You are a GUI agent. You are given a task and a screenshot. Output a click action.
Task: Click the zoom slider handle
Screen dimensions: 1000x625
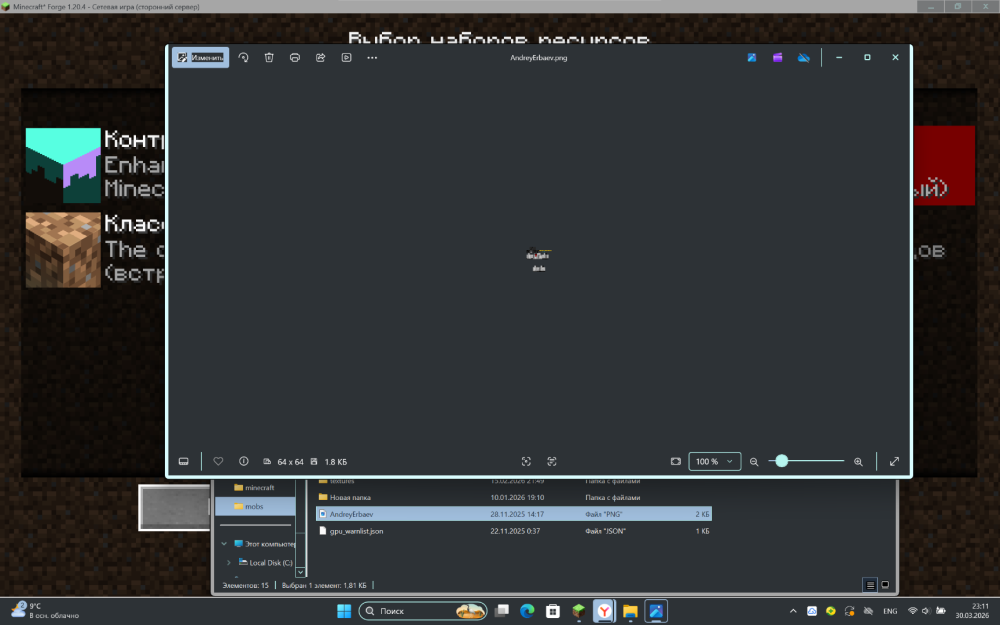point(781,461)
